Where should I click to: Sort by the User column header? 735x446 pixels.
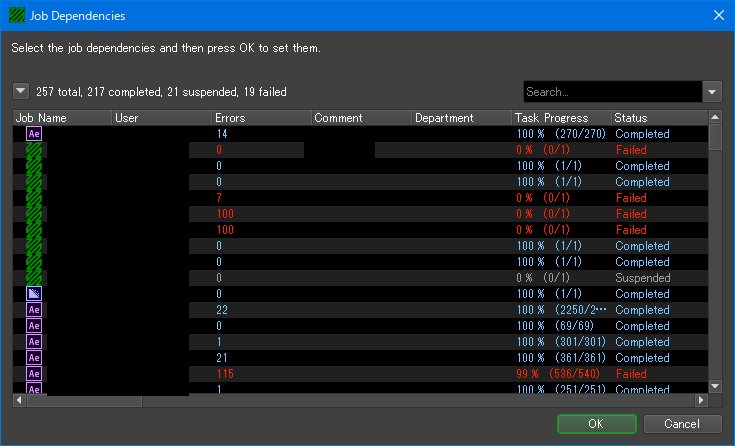[x=162, y=118]
